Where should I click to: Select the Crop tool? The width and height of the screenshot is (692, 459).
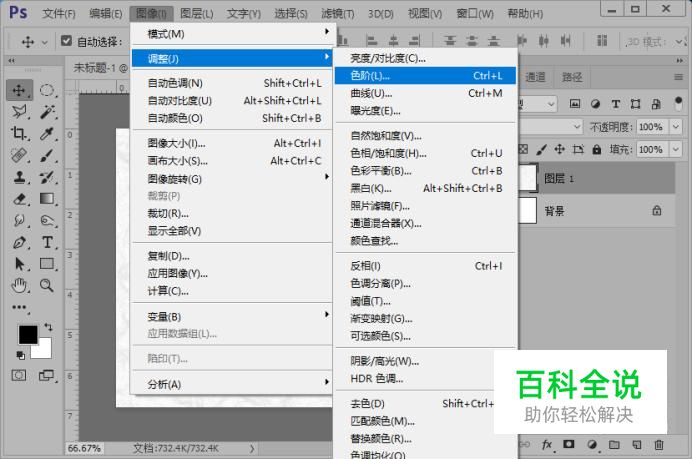[x=19, y=133]
